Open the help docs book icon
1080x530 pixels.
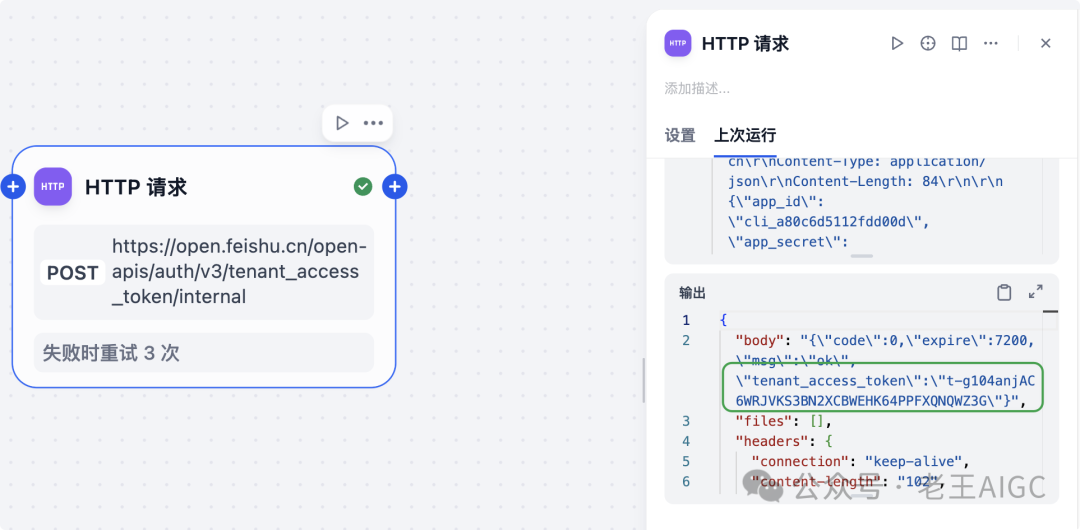coord(959,43)
